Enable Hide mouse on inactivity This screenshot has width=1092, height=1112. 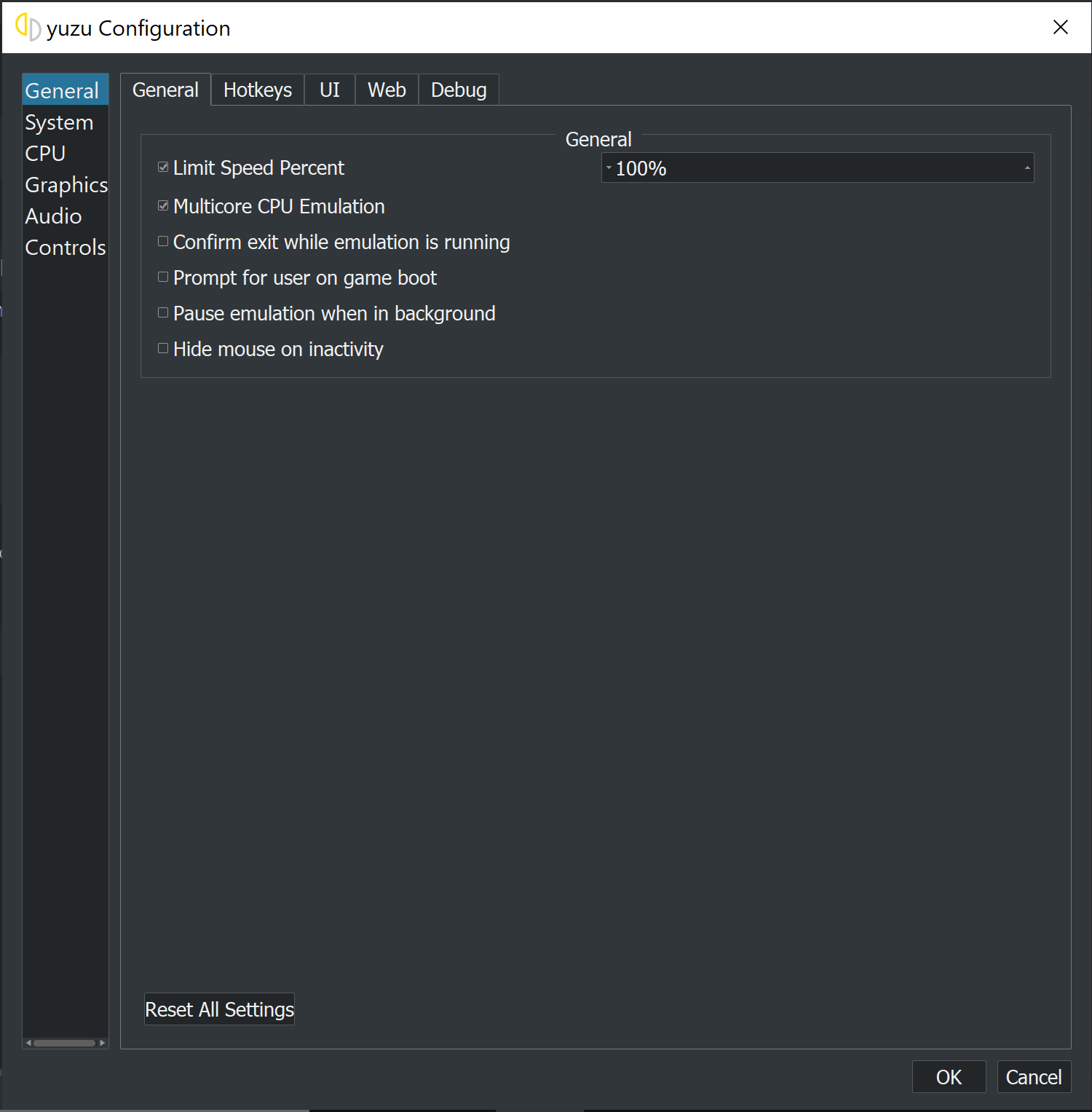(x=163, y=349)
